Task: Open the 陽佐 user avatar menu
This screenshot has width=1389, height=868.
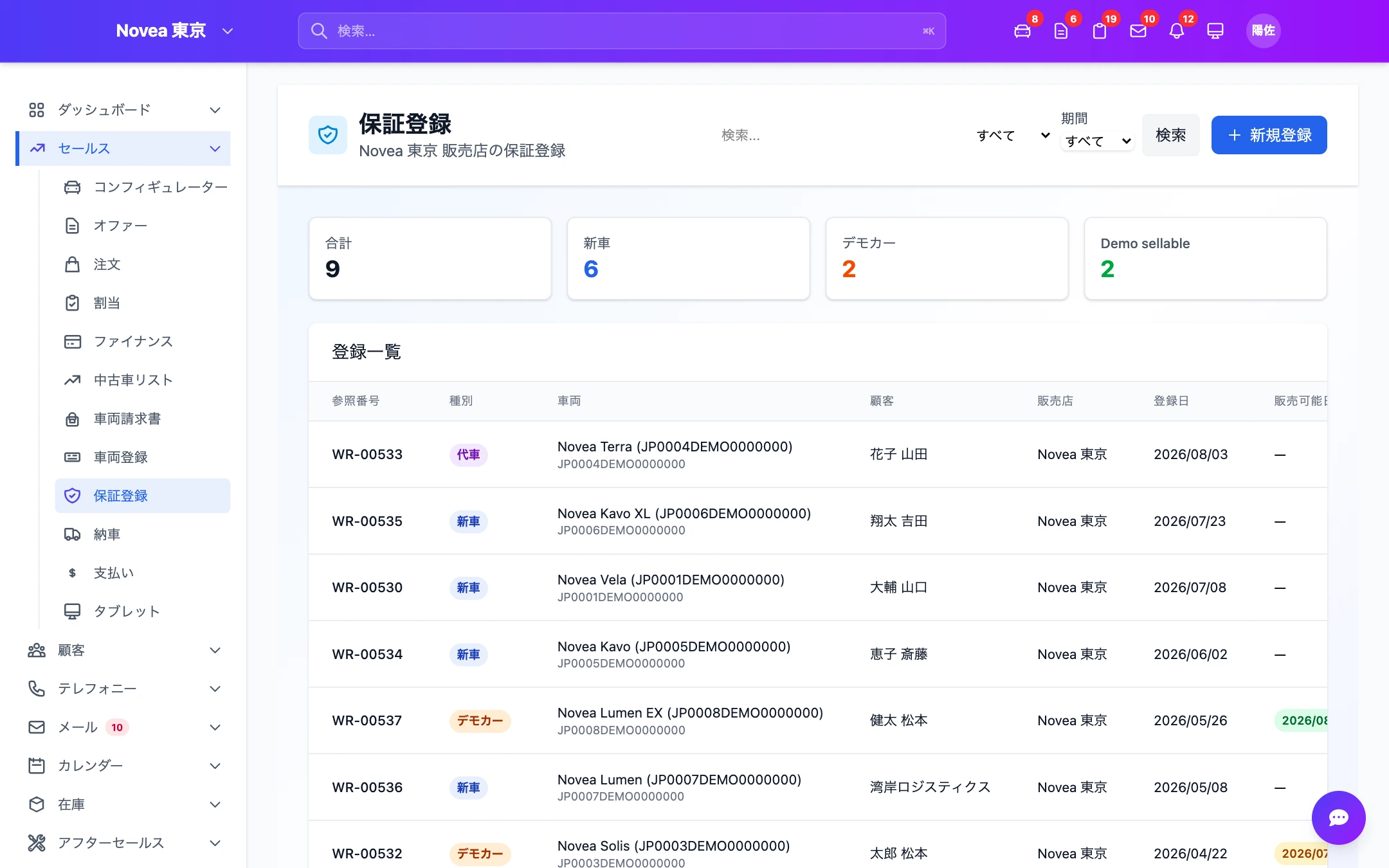Action: pyautogui.click(x=1263, y=31)
